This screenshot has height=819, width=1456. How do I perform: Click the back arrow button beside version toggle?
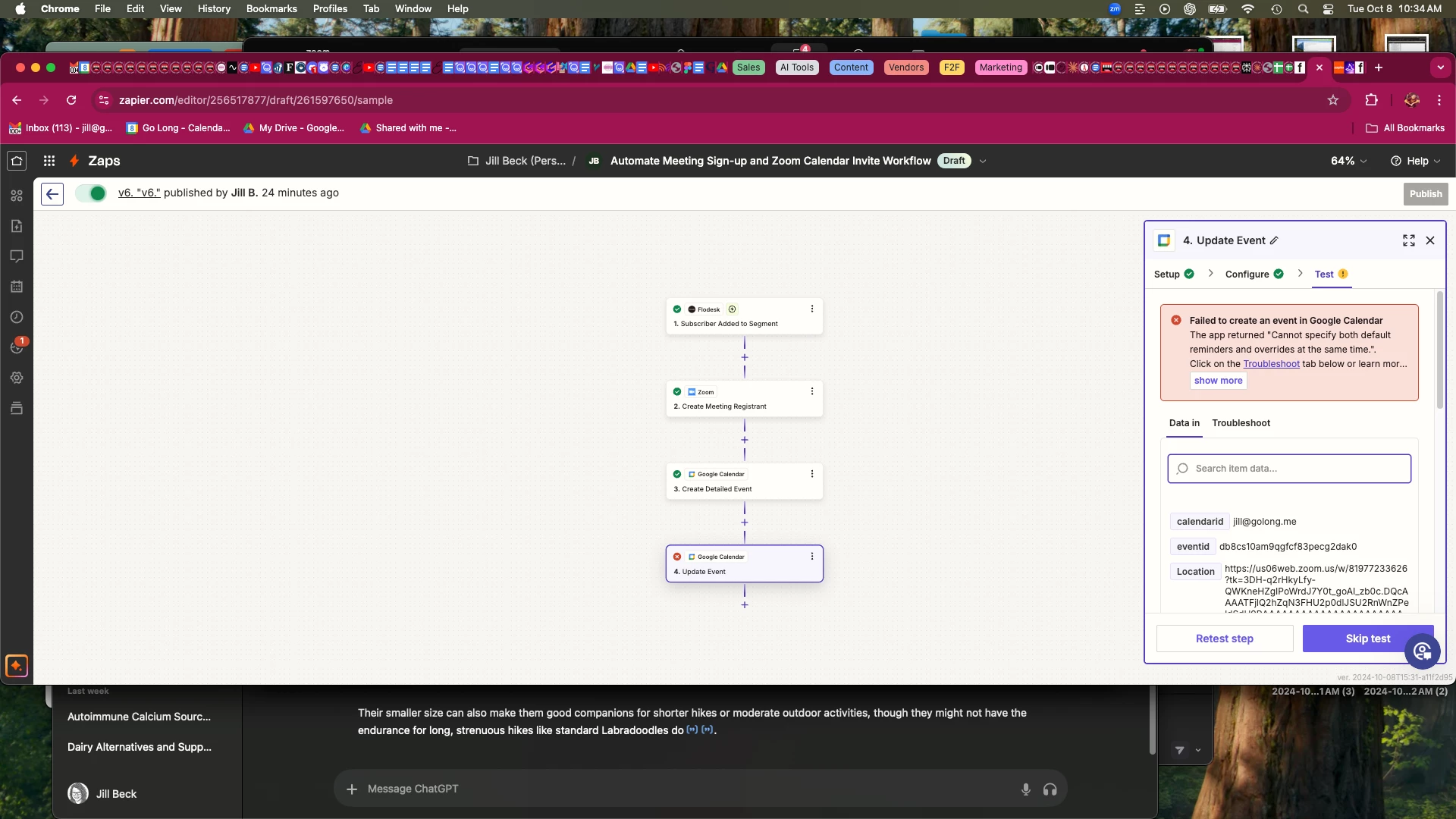[x=52, y=194]
